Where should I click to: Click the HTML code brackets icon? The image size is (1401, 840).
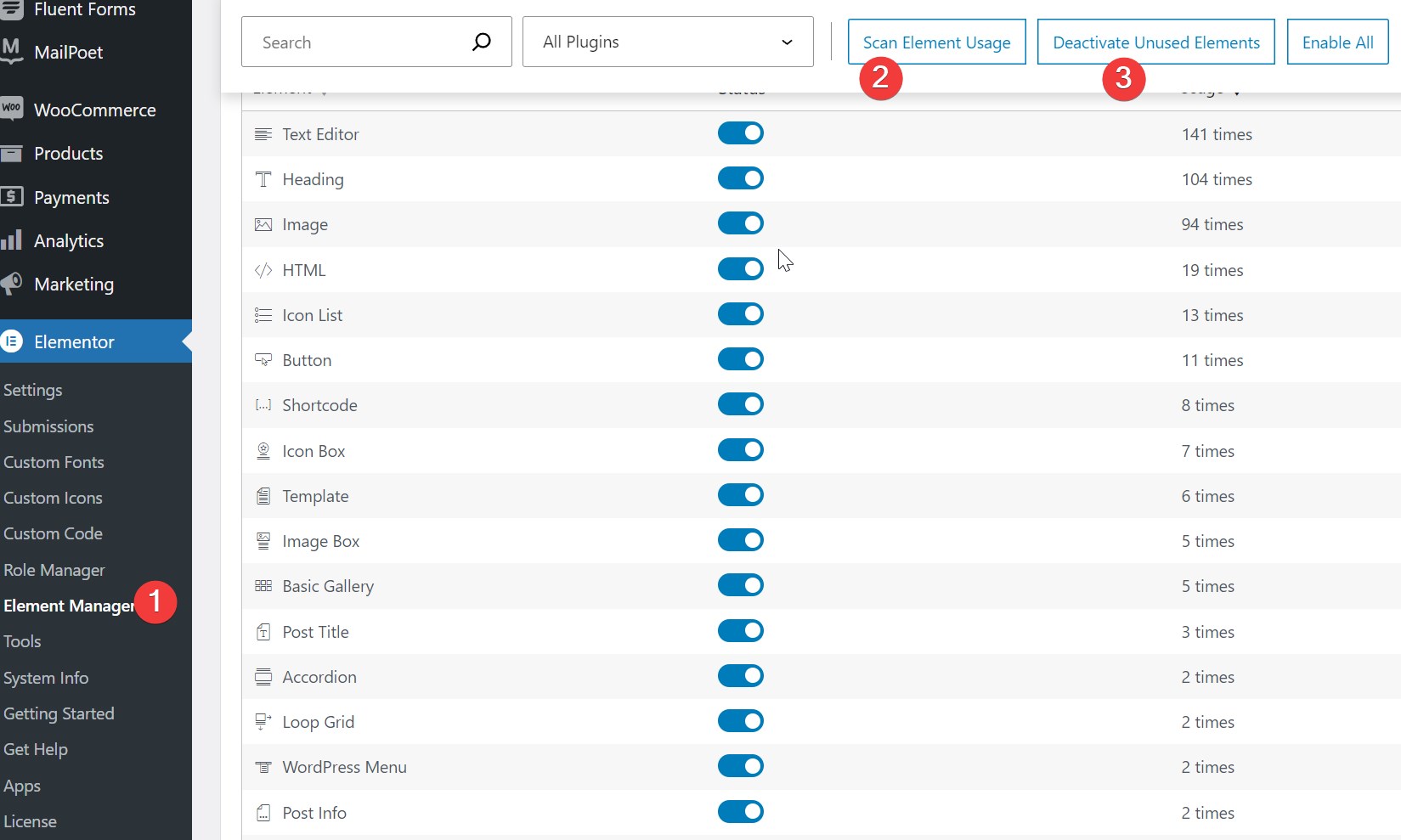tap(263, 270)
